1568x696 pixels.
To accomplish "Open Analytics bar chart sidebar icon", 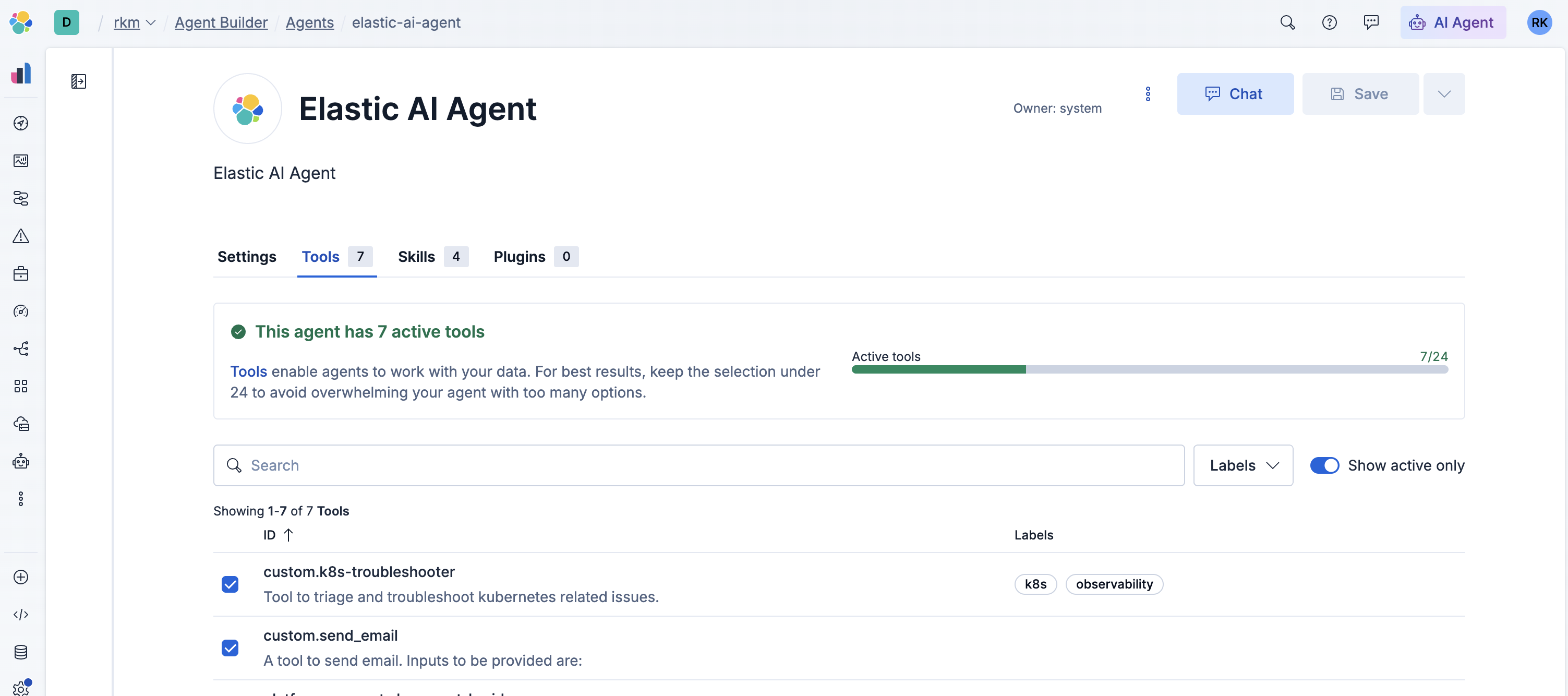I will pyautogui.click(x=21, y=73).
